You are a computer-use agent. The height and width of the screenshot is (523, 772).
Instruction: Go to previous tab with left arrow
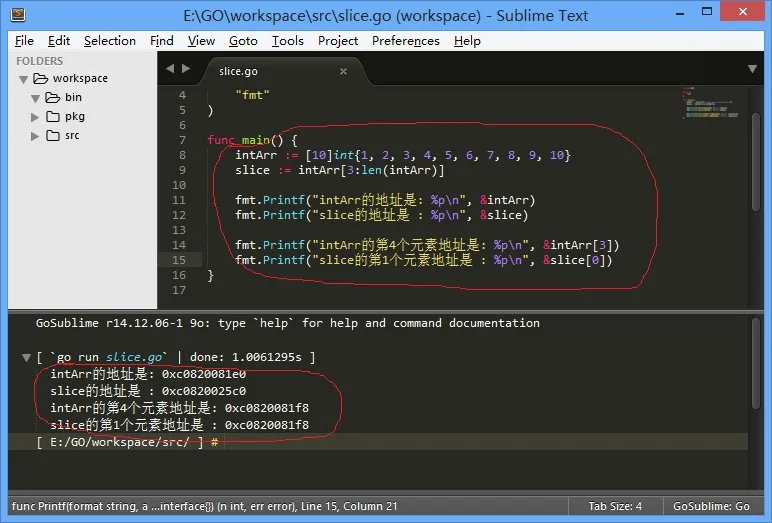(x=170, y=68)
